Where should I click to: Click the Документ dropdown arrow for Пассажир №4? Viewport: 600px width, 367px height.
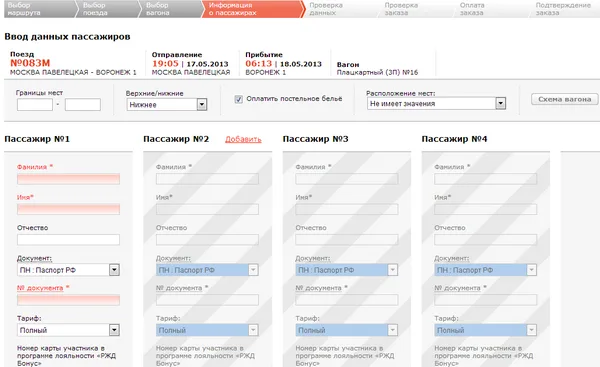[x=531, y=270]
